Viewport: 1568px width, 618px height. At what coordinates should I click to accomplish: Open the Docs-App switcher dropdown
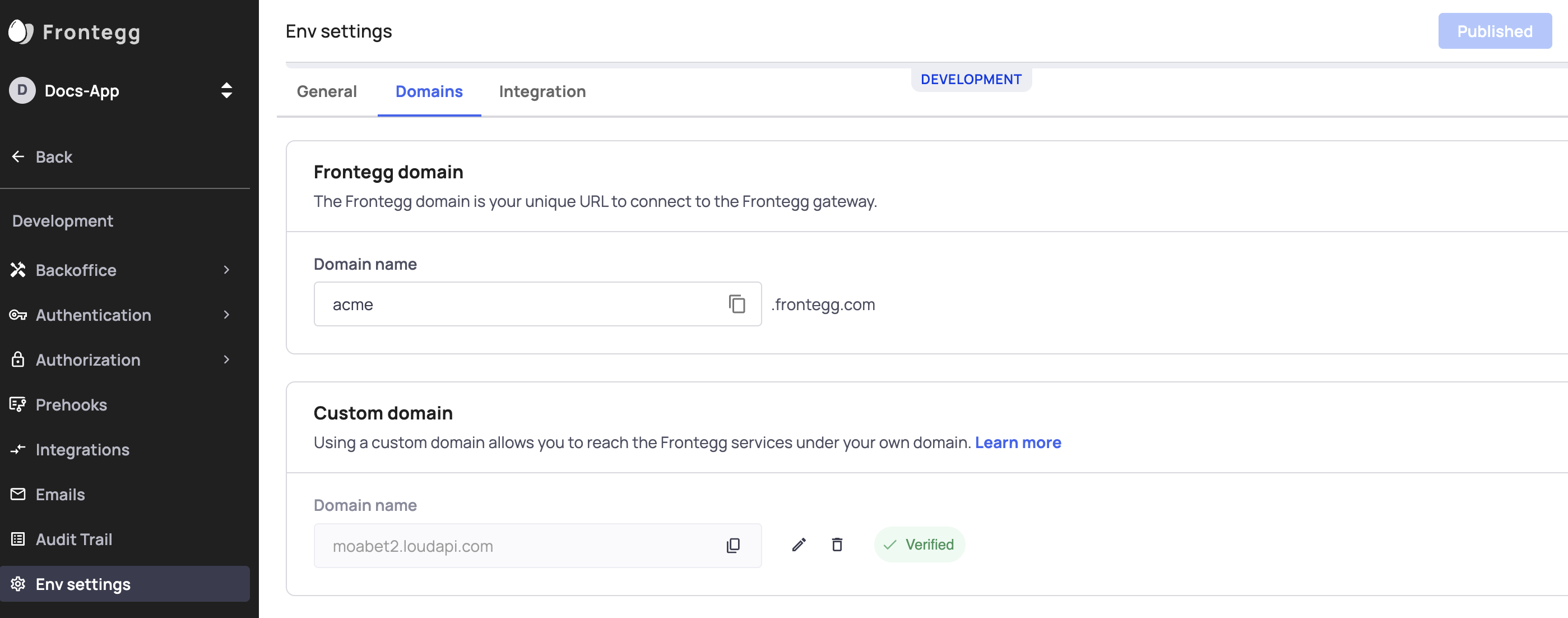[x=226, y=91]
